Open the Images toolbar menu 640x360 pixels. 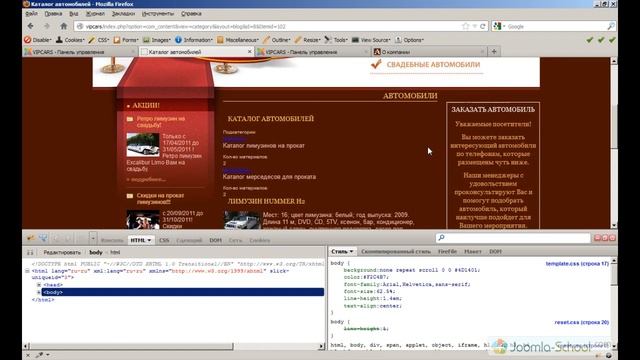[x=157, y=40]
